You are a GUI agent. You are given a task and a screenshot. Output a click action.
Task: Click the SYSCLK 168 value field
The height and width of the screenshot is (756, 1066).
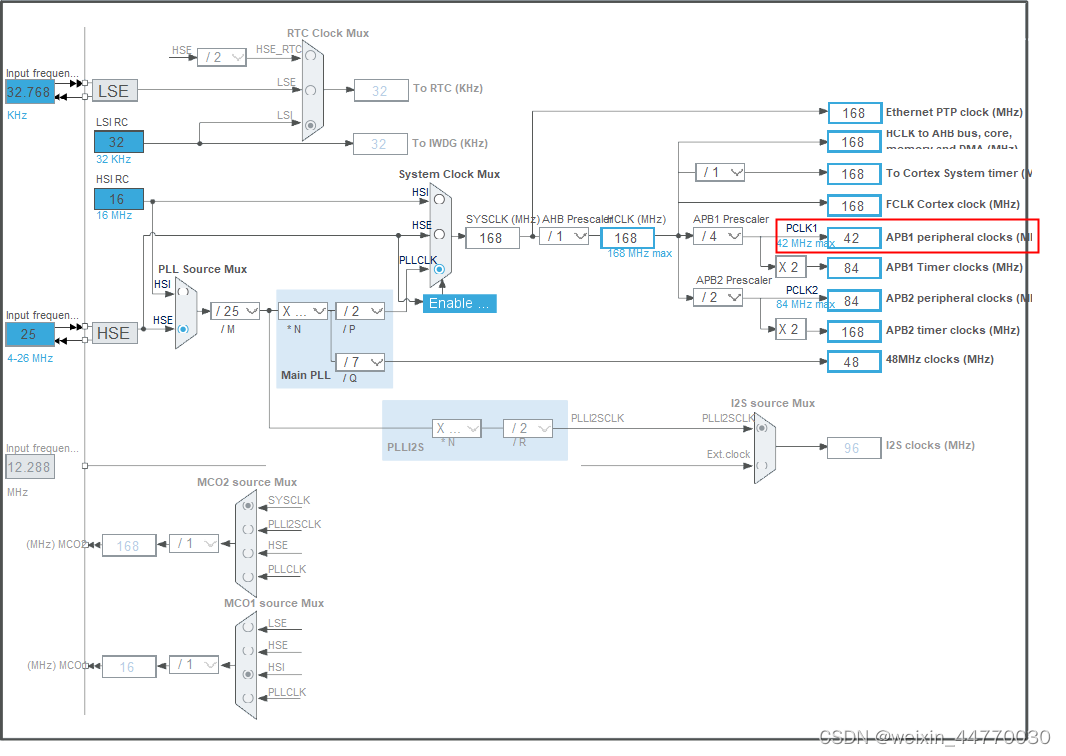pyautogui.click(x=492, y=238)
